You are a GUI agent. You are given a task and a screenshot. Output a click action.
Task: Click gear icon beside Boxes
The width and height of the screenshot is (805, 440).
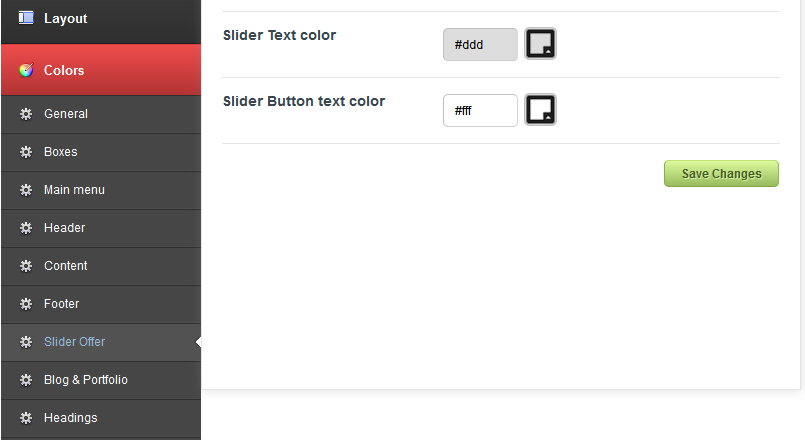tap(26, 152)
